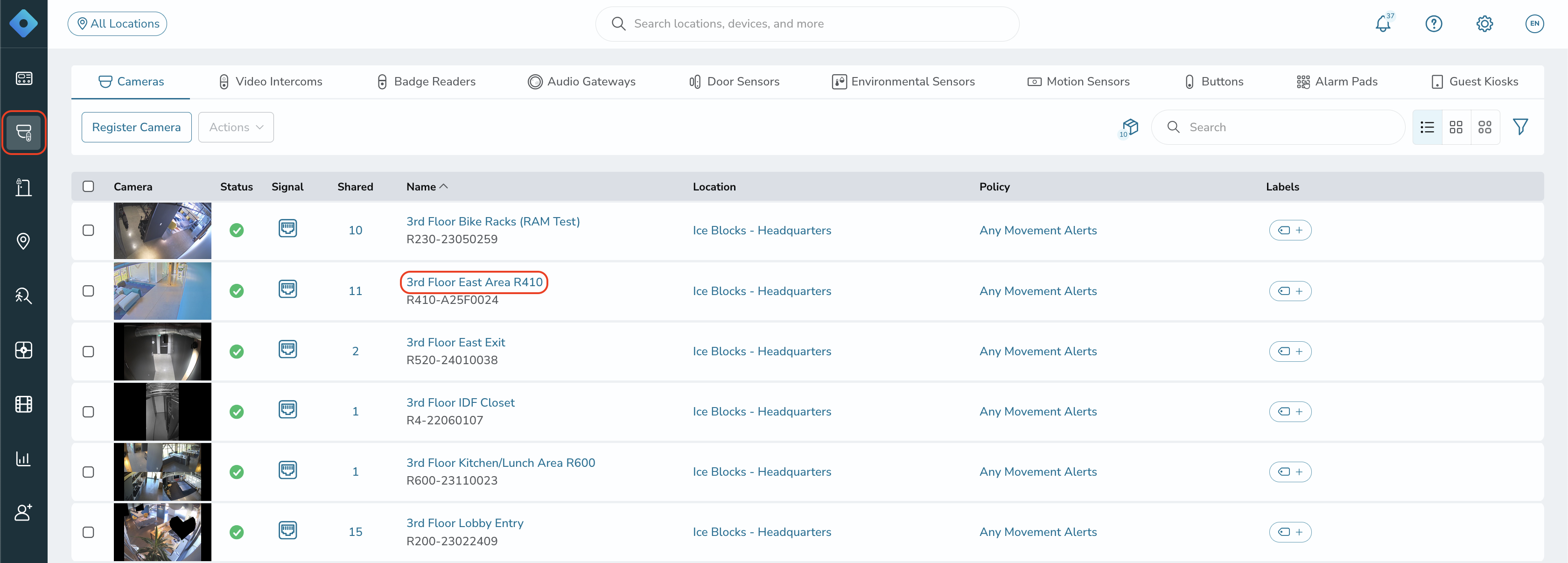This screenshot has height=563, width=1568.
Task: Check the 3rd Floor Bike Racks row checkbox
Action: [88, 230]
